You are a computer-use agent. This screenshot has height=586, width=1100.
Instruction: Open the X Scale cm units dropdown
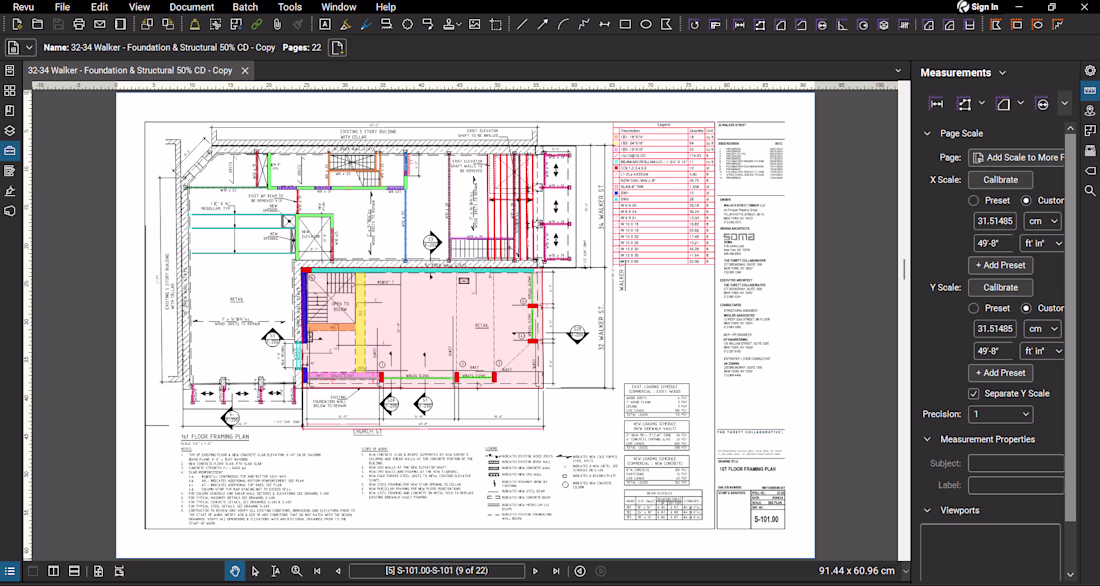[1042, 221]
